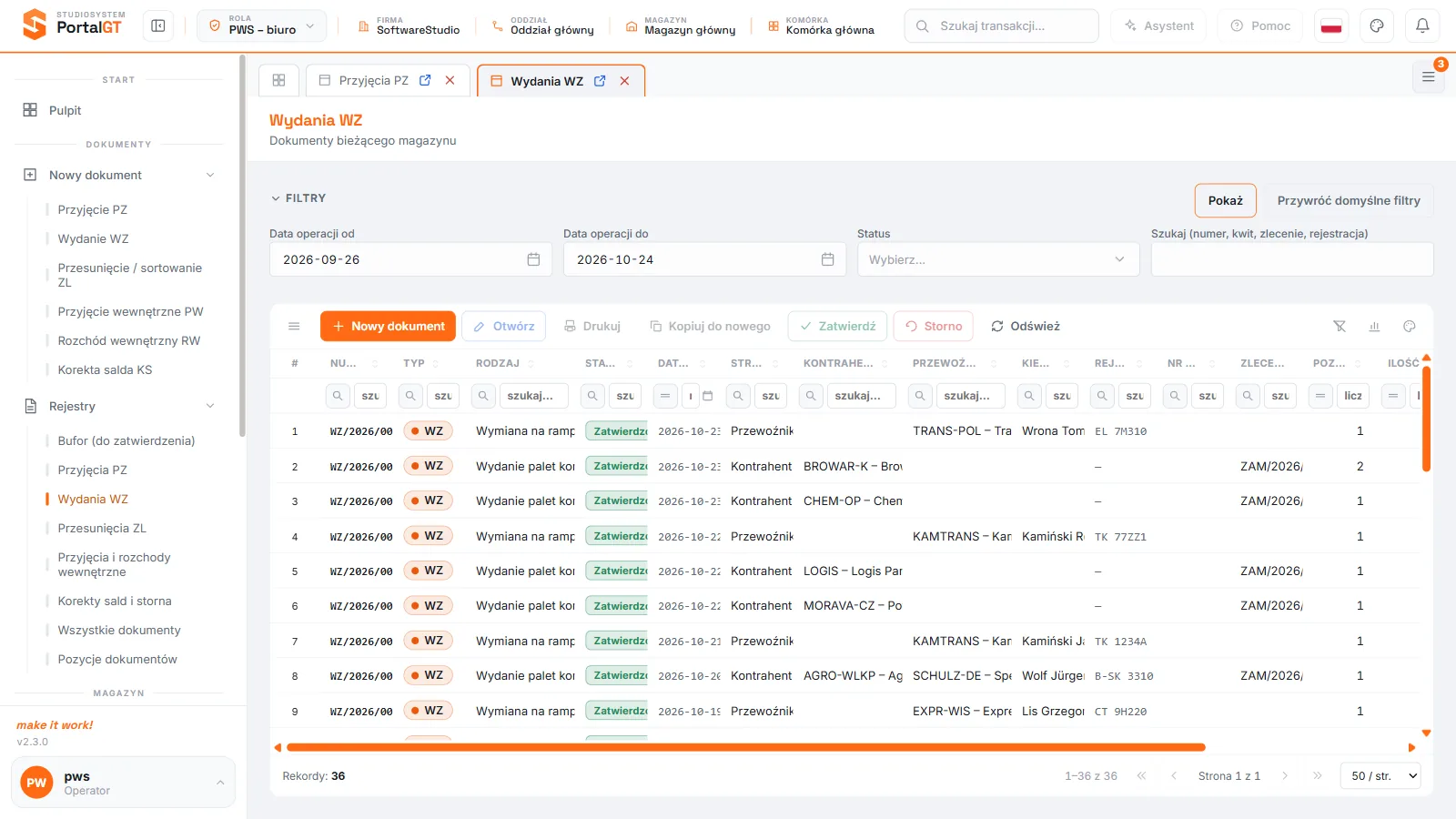Open calendar for Data operacji do
Image resolution: width=1456 pixels, height=819 pixels.
tap(827, 259)
